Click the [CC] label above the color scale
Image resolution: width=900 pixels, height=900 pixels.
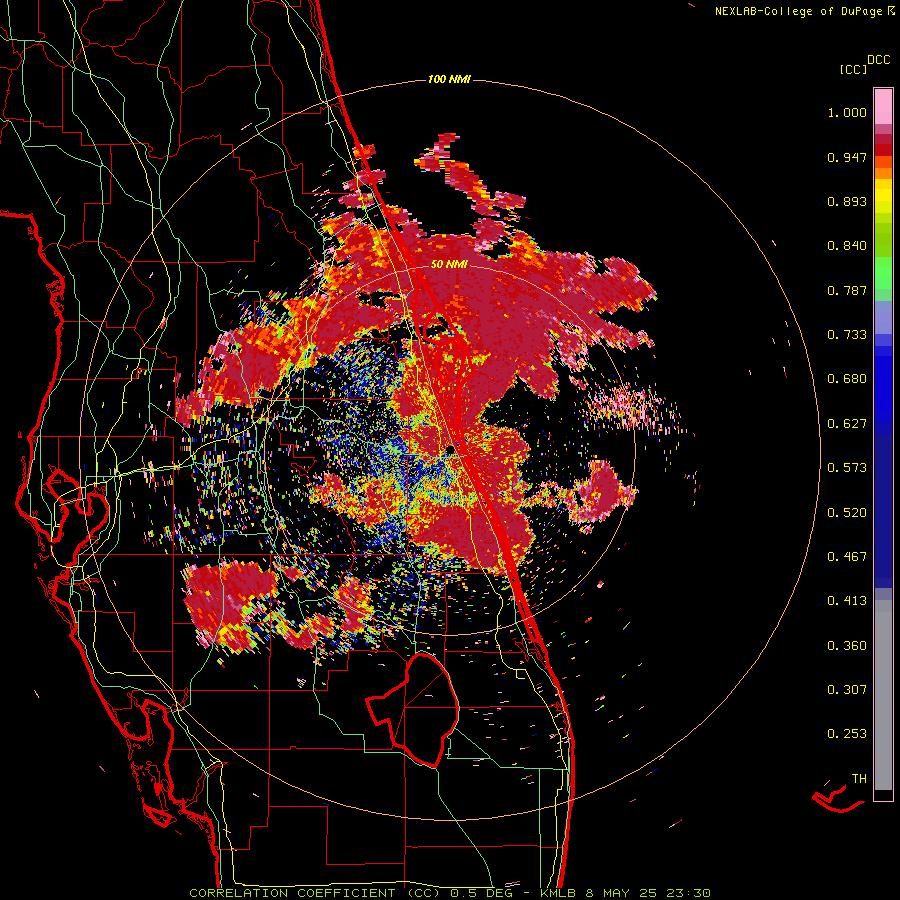point(854,69)
